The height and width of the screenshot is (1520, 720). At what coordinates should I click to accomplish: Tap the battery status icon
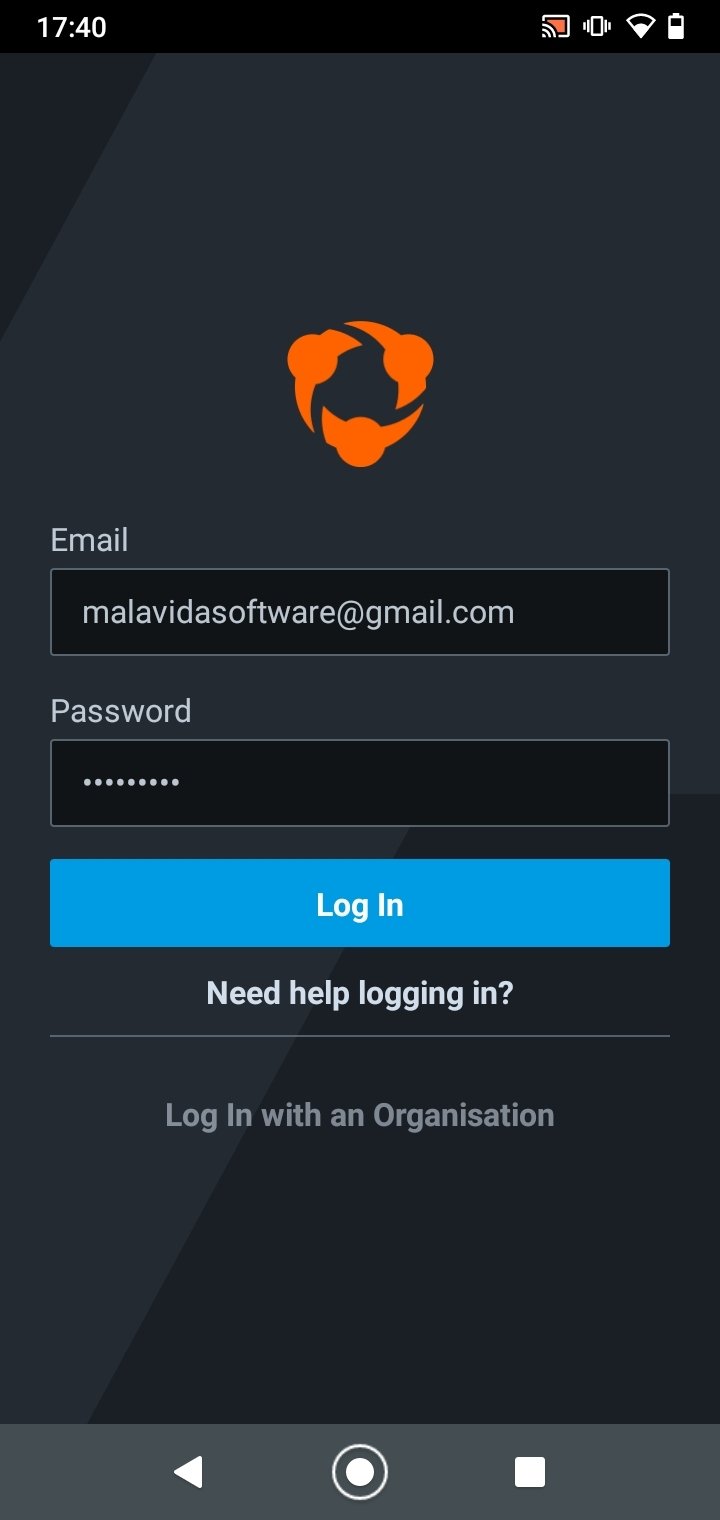[676, 27]
